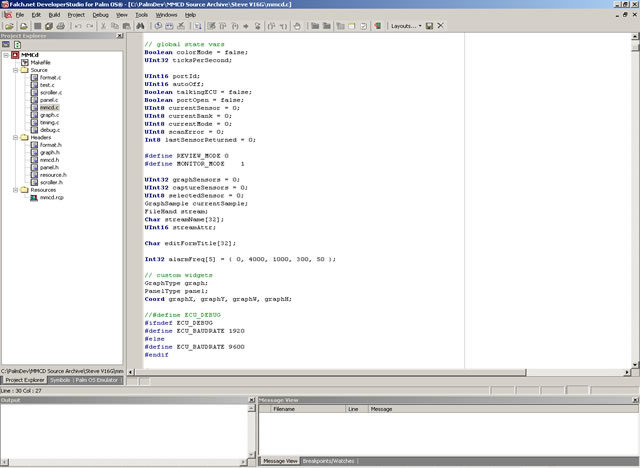Click the Delete layout X icon
This screenshot has width=640, height=468.
441,25
